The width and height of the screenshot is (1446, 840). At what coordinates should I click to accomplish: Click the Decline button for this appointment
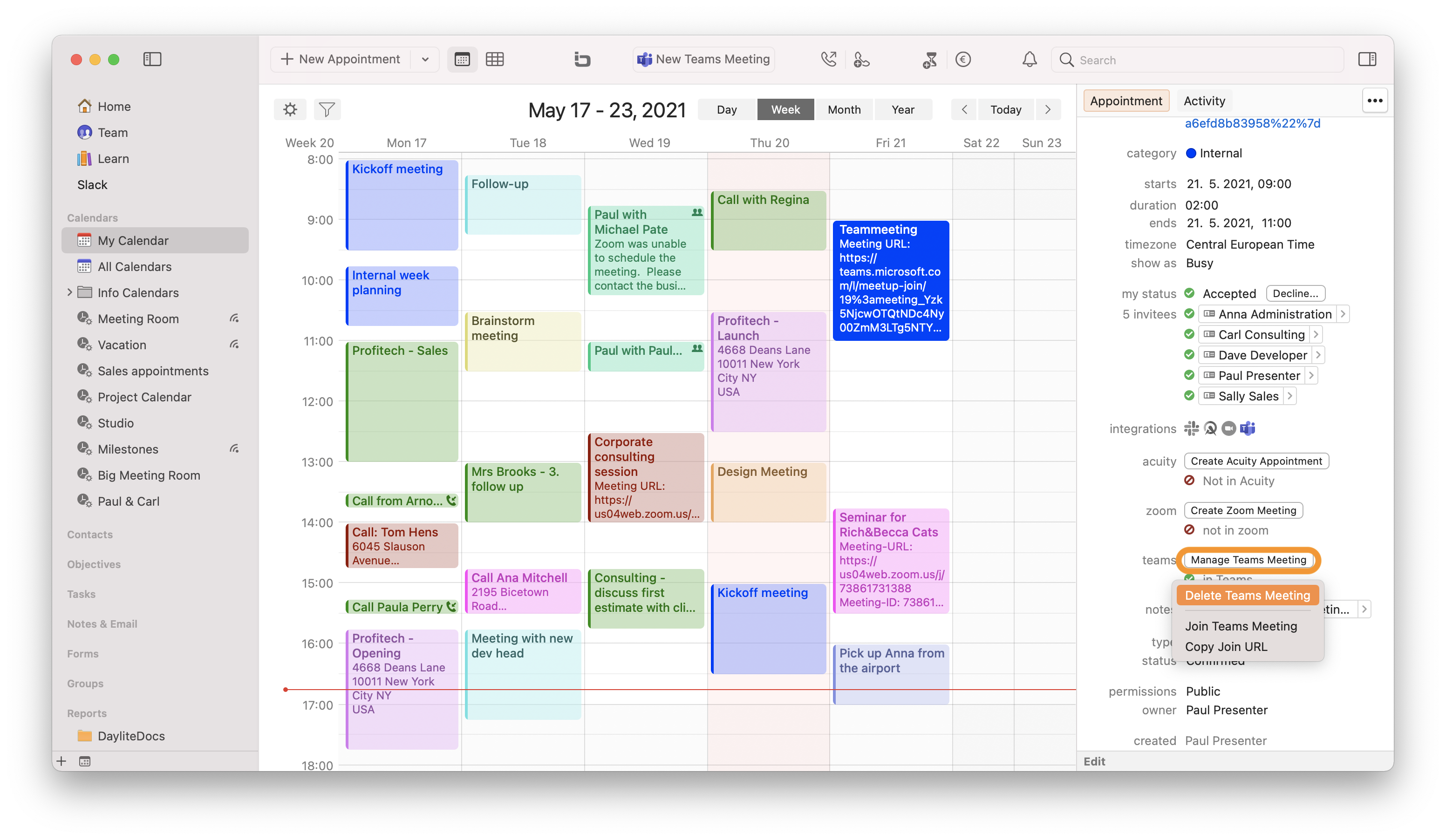1296,293
